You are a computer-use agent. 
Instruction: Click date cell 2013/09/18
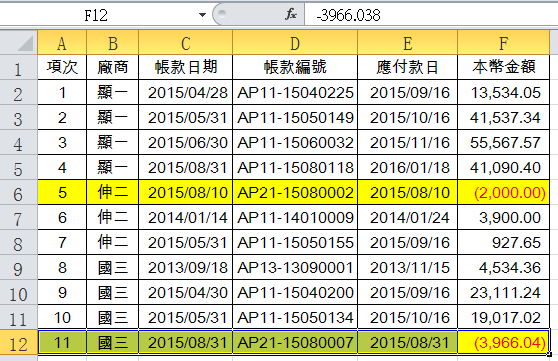(185, 268)
